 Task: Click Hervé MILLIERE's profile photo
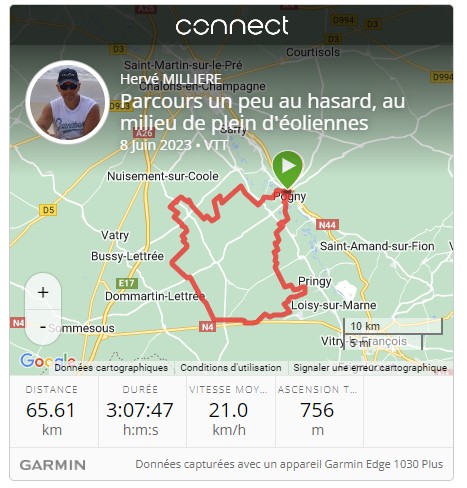click(68, 102)
